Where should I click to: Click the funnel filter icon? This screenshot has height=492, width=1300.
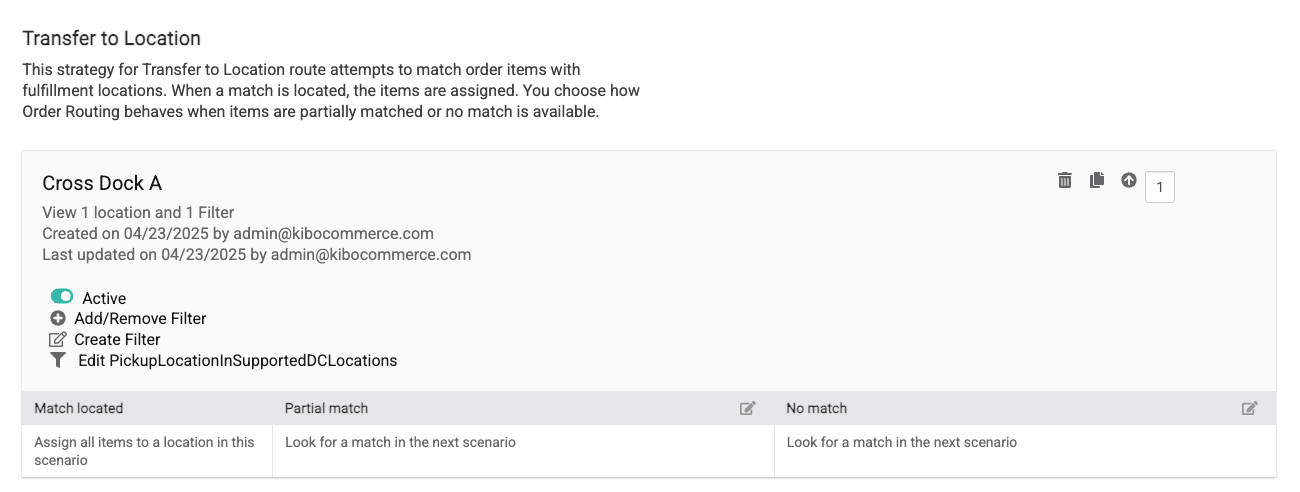tap(58, 360)
